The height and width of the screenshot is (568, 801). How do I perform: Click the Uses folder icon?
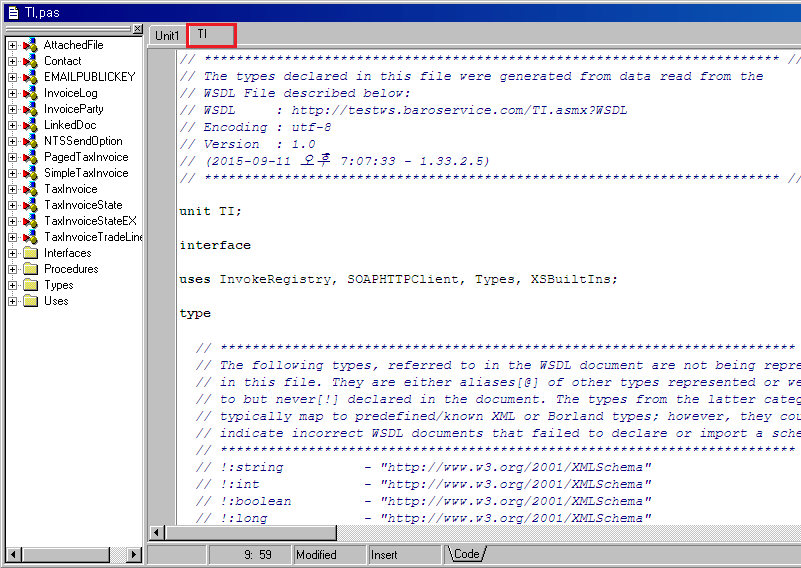coord(31,301)
